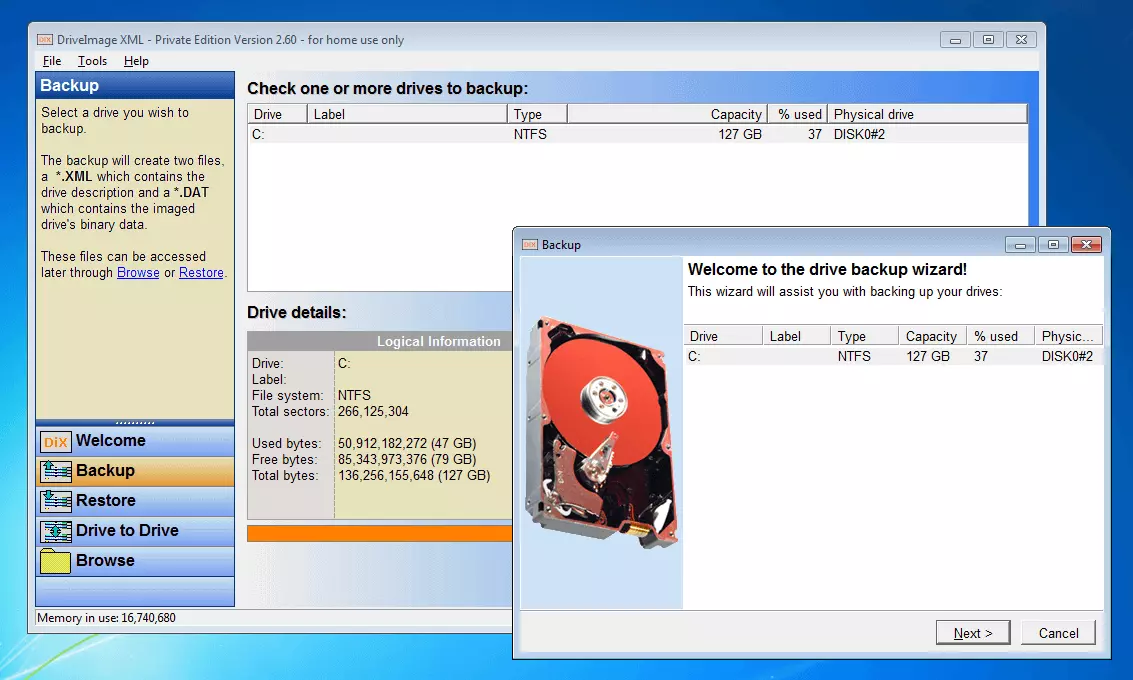
Task: Select the Welcome label in sidebar
Action: 111,441
